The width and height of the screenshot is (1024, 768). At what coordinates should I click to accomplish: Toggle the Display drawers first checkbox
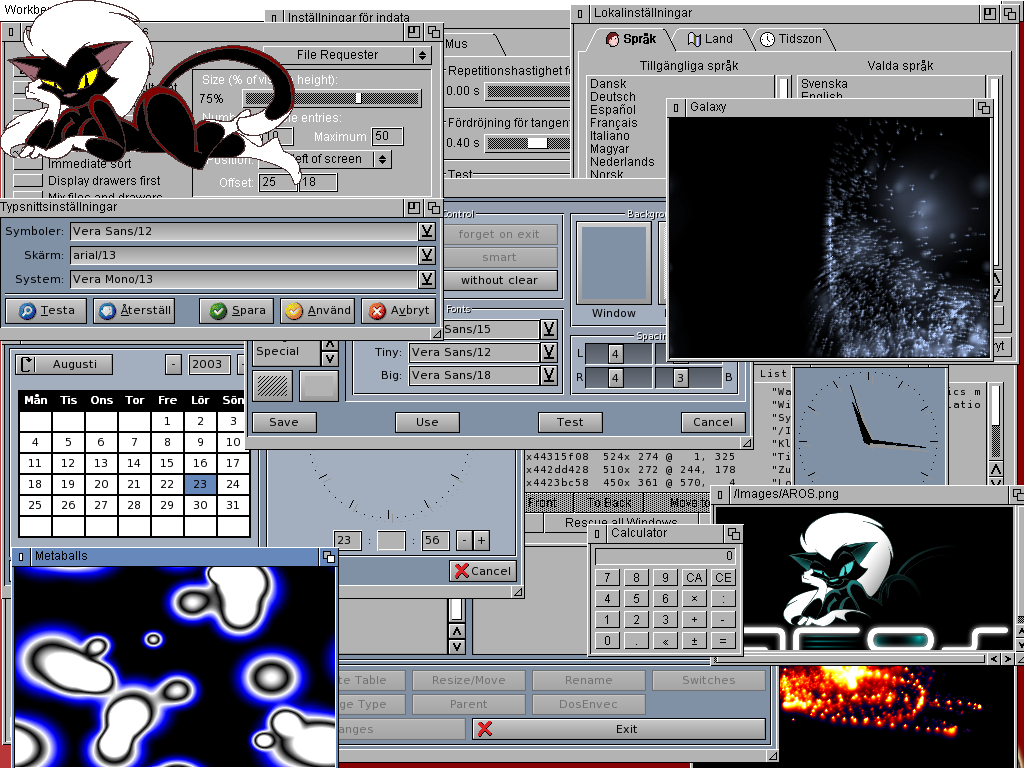[x=28, y=180]
